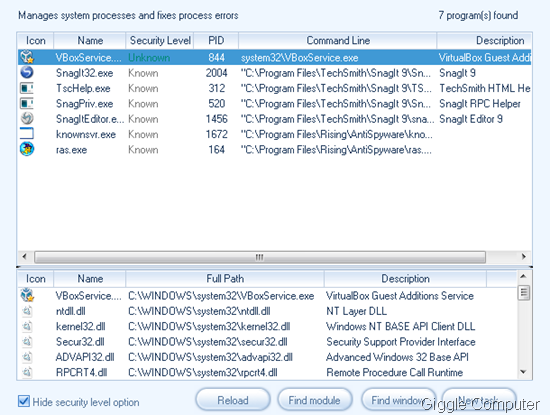Click Remote Procedure Call Runtime description
The image size is (550, 415).
(x=395, y=373)
